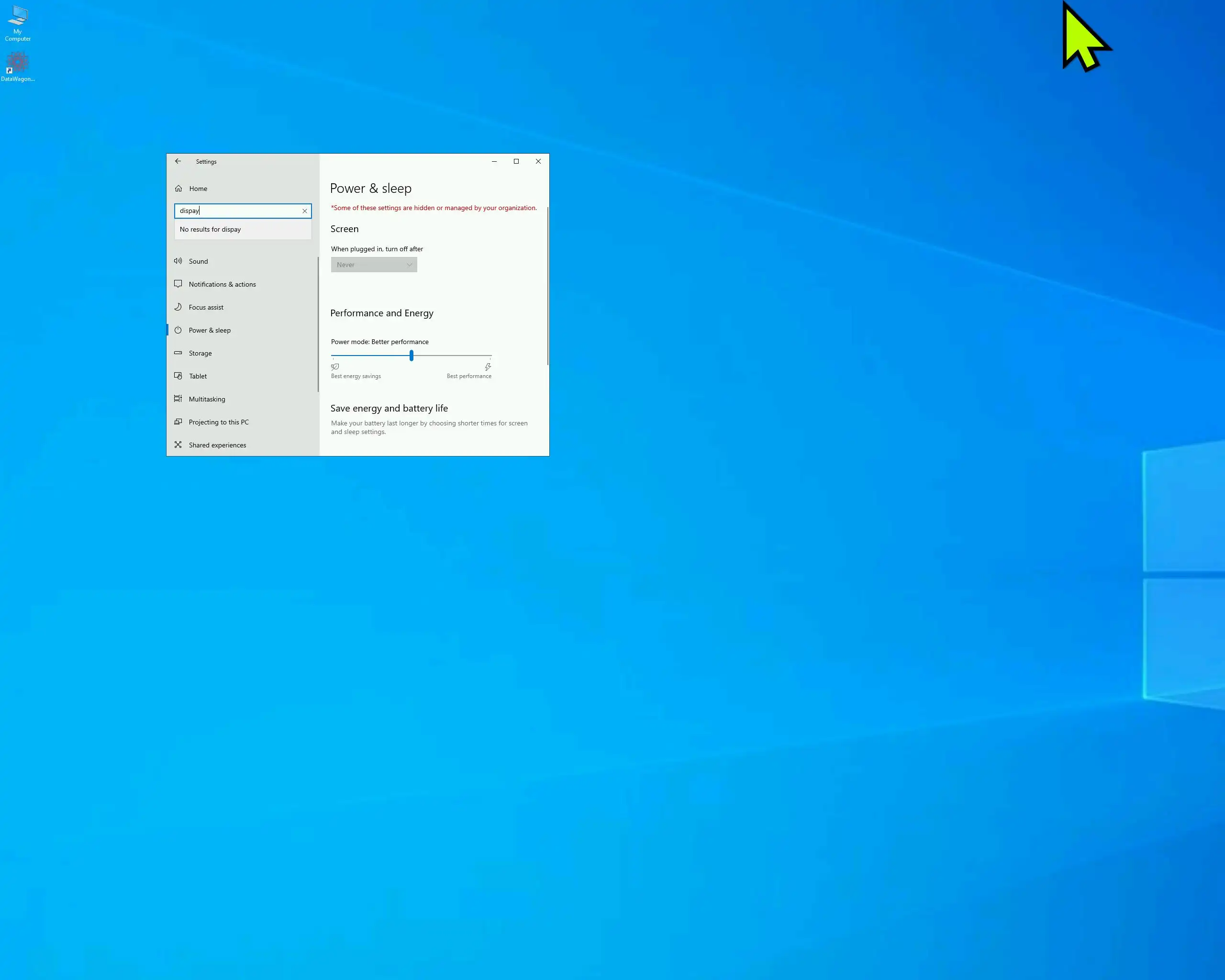
Task: Click the Sound speaker icon in sidebar
Action: (x=178, y=261)
